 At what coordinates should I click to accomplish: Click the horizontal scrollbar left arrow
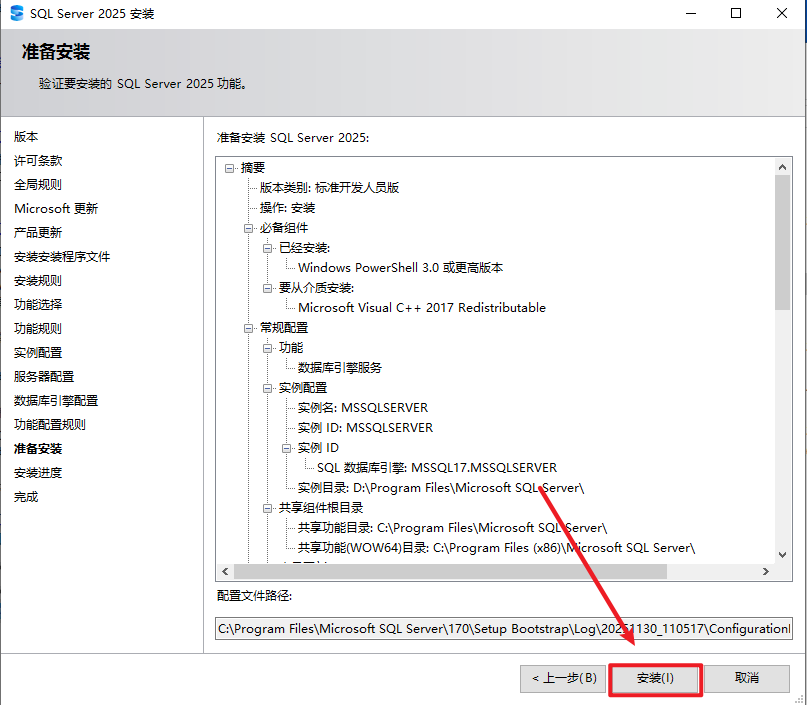(226, 572)
